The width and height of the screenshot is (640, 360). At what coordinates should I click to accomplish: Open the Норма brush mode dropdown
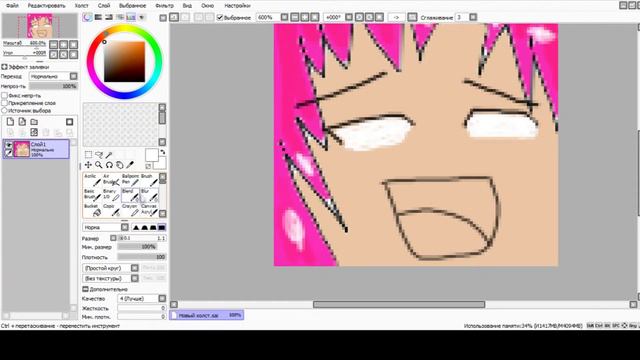coord(106,227)
